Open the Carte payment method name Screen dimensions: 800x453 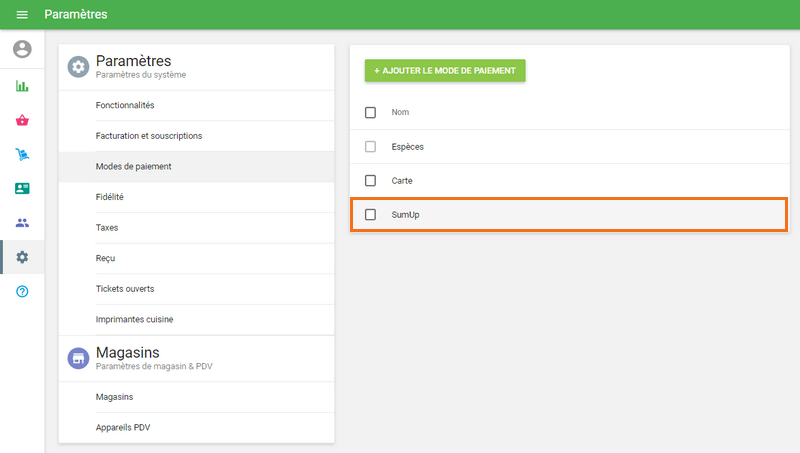(402, 181)
